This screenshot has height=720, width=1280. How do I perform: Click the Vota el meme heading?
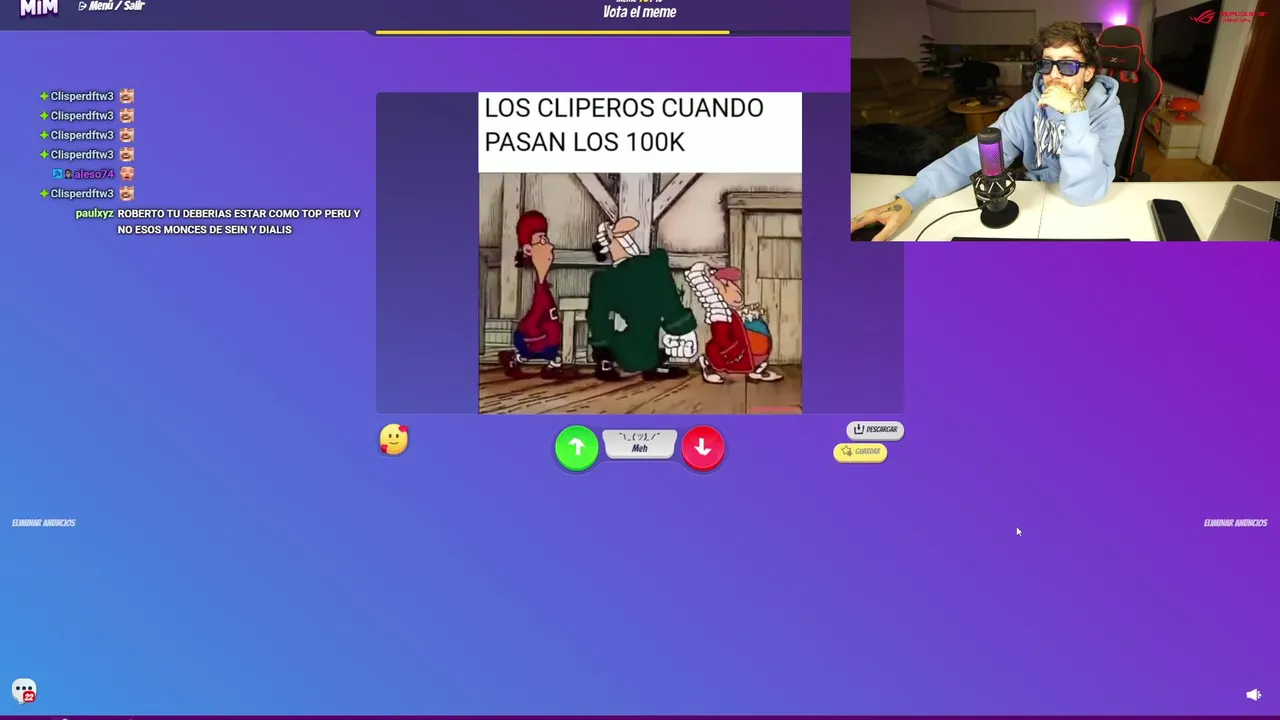pos(640,12)
